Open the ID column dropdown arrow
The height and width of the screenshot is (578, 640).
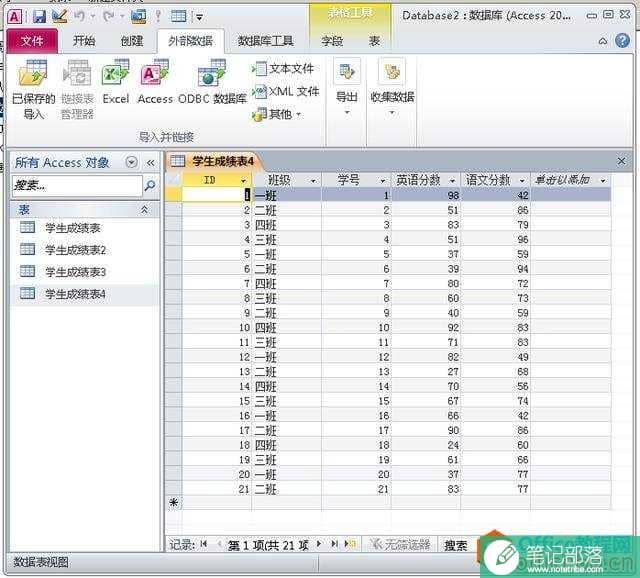point(244,180)
